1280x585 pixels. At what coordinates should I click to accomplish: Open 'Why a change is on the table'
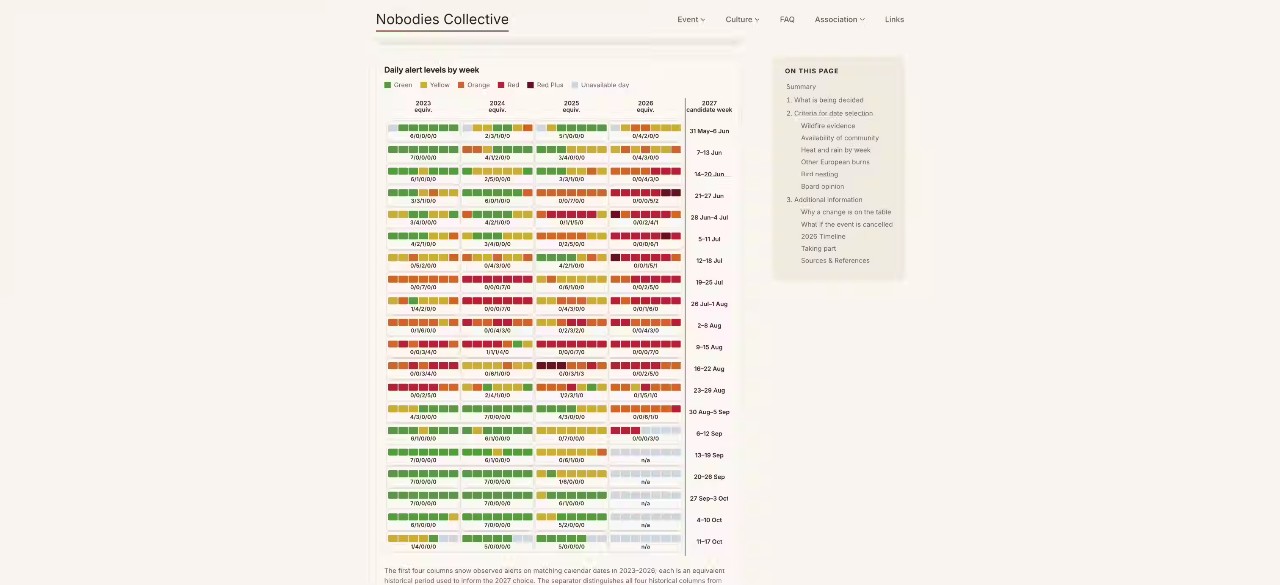point(846,212)
